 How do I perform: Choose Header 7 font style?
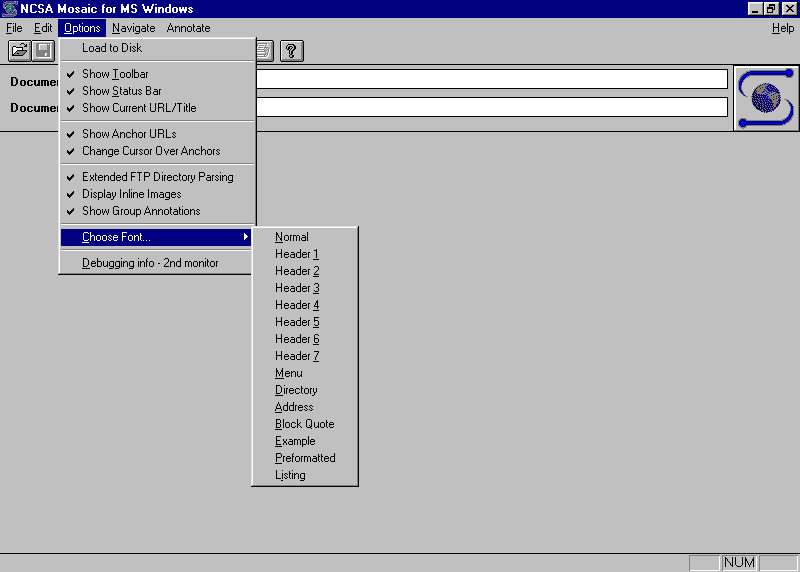click(305, 356)
